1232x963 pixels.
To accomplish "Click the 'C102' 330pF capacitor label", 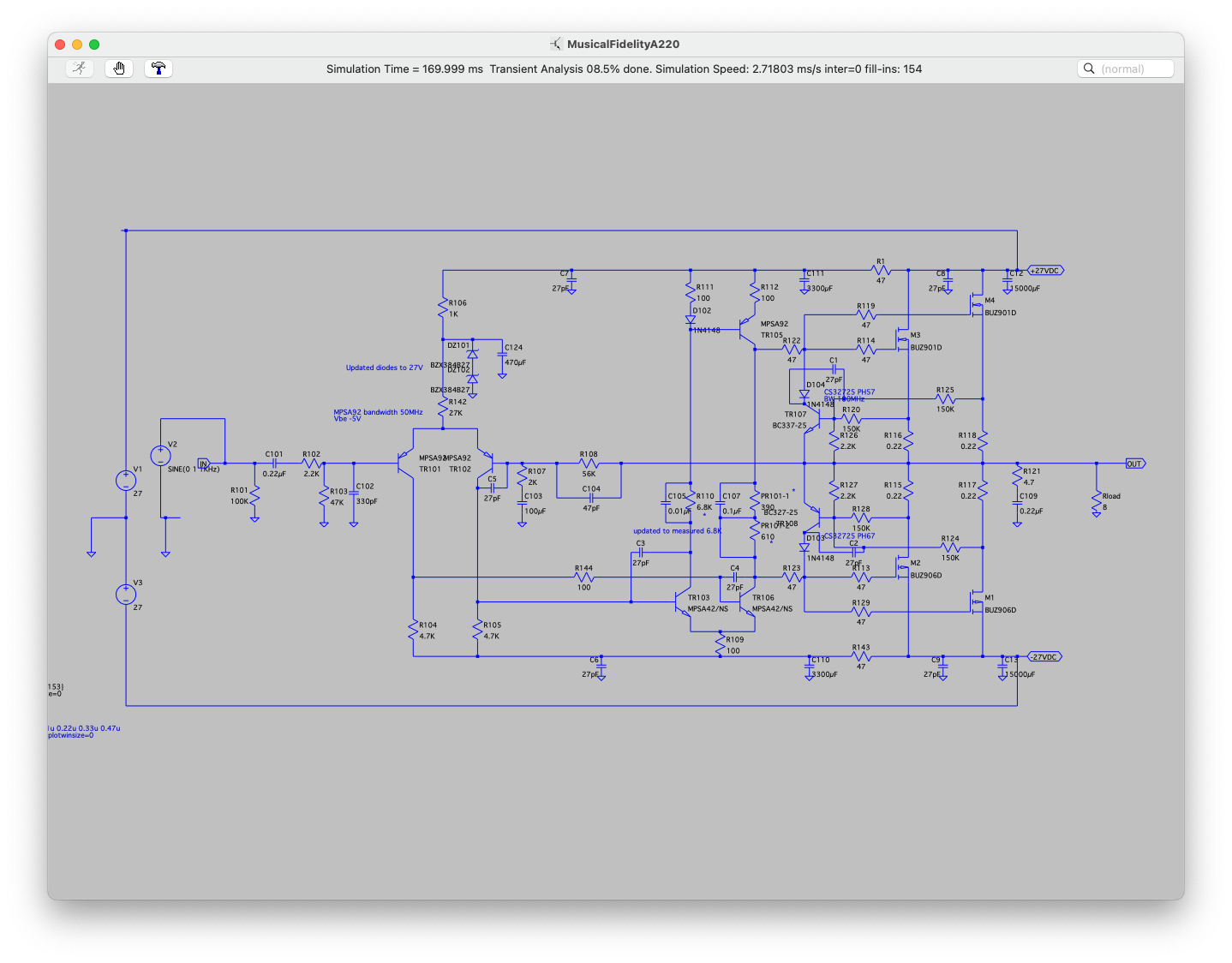I will click(365, 487).
